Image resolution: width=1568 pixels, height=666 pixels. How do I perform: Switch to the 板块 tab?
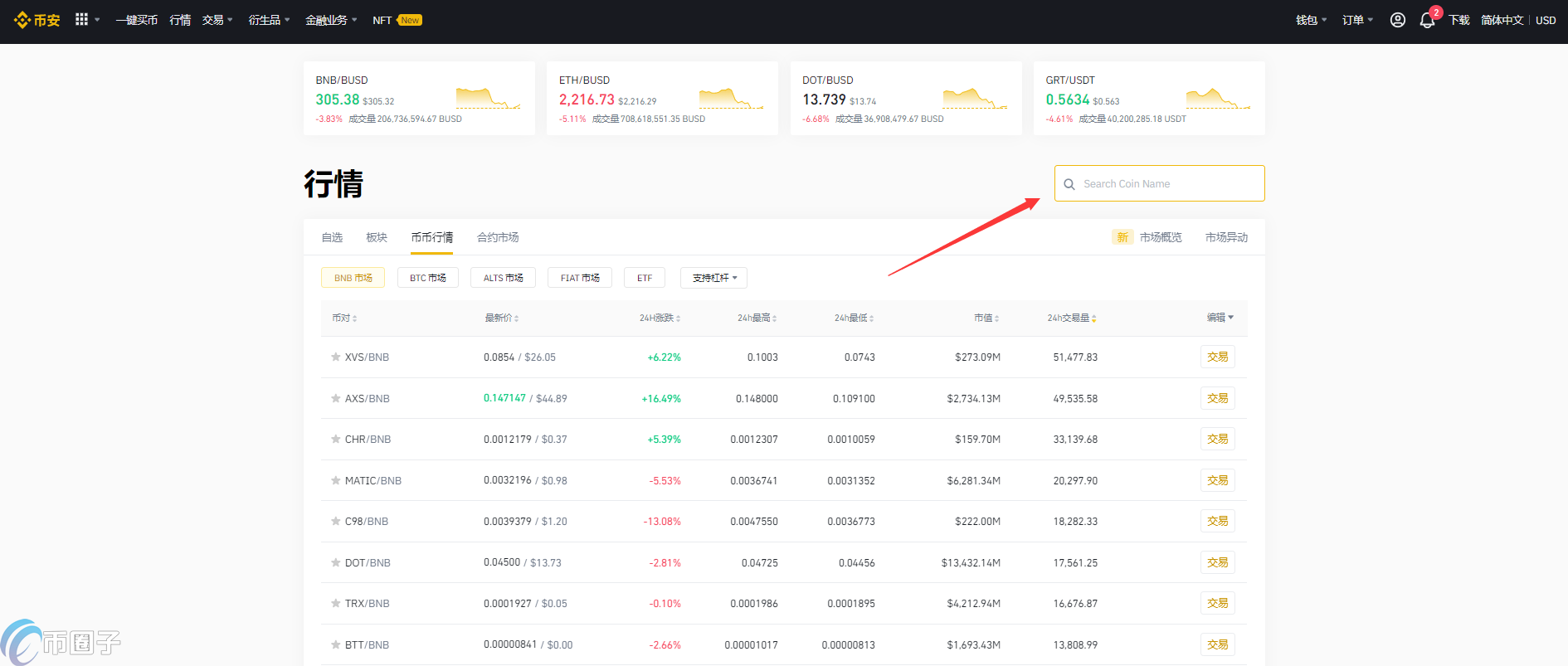(x=377, y=237)
